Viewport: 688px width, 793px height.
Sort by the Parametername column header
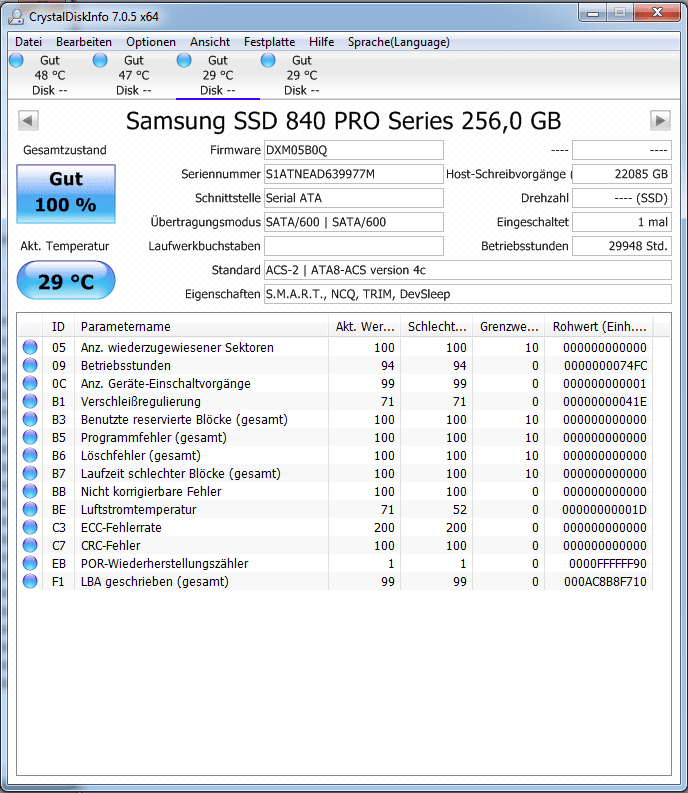click(x=201, y=327)
